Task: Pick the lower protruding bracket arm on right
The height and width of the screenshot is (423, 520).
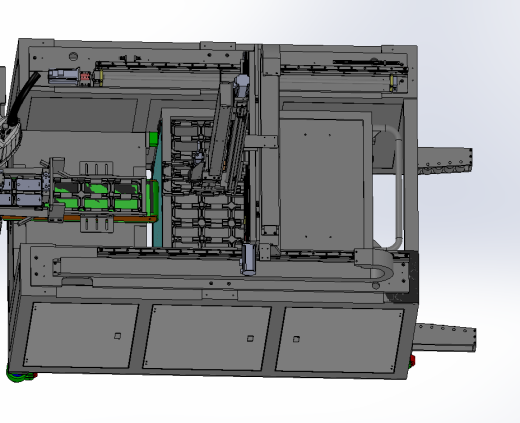Action: pos(445,337)
